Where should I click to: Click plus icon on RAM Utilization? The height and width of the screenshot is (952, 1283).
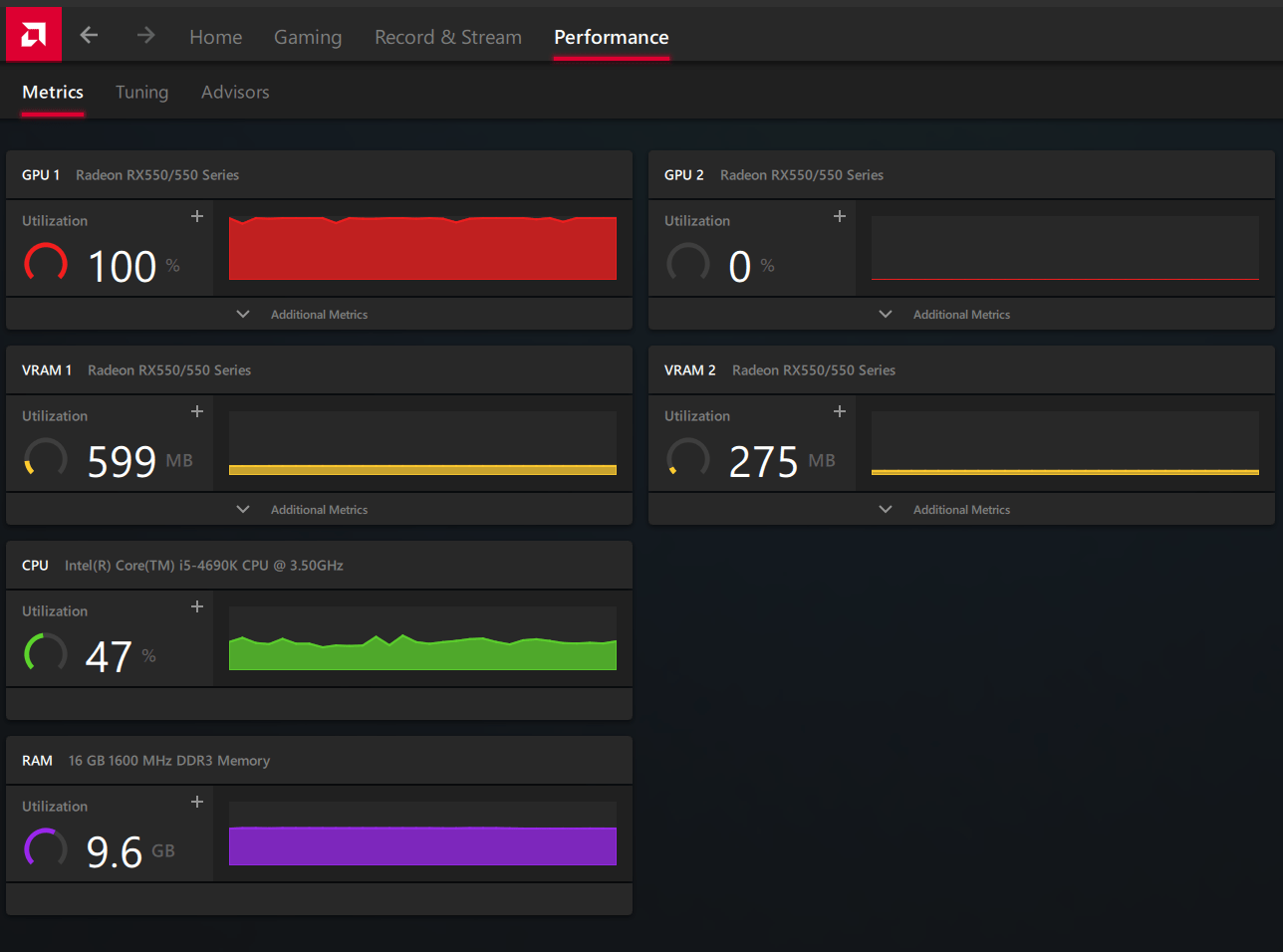pos(197,802)
